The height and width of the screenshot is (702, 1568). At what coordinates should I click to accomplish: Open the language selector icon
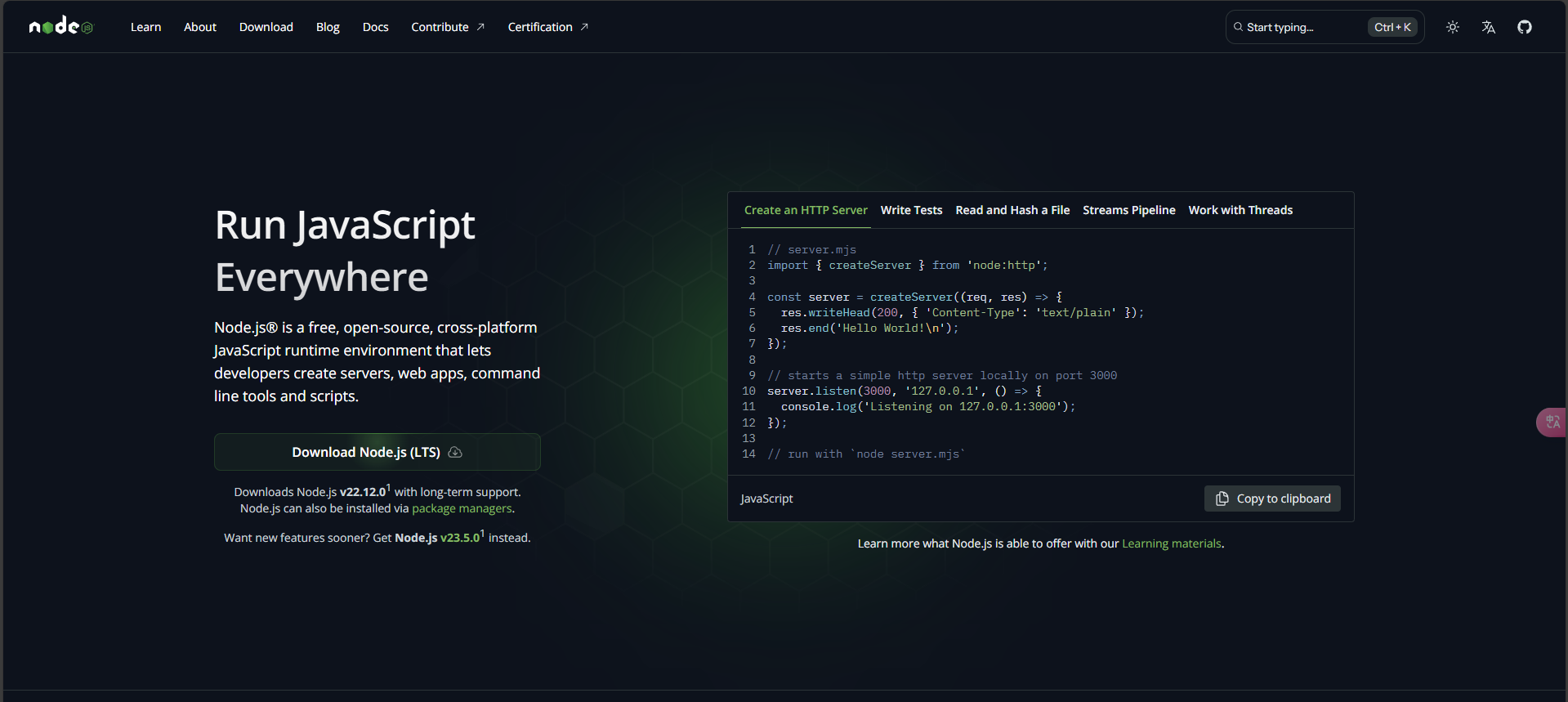pos(1488,27)
